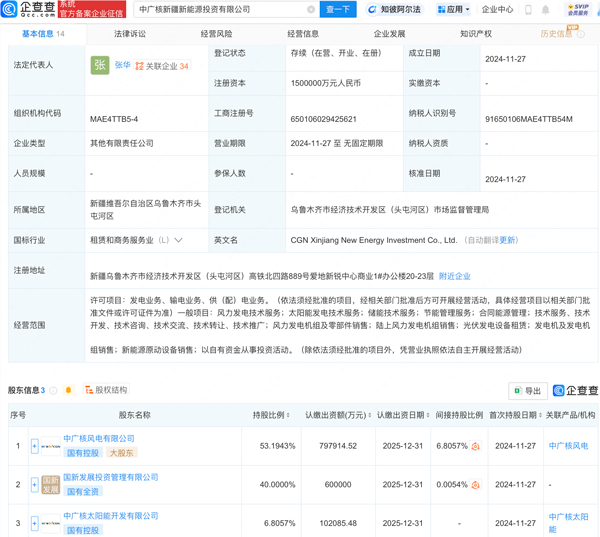
Task: Select organization code MAE4TTB5-4
Action: pyautogui.click(x=114, y=119)
